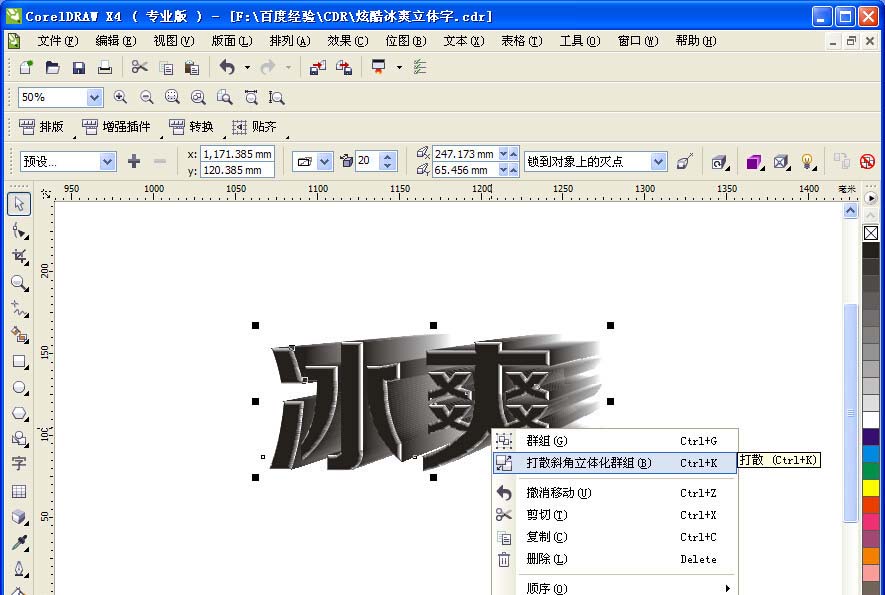This screenshot has width=885, height=595.
Task: Expand the zoom level combo box
Action: [93, 97]
